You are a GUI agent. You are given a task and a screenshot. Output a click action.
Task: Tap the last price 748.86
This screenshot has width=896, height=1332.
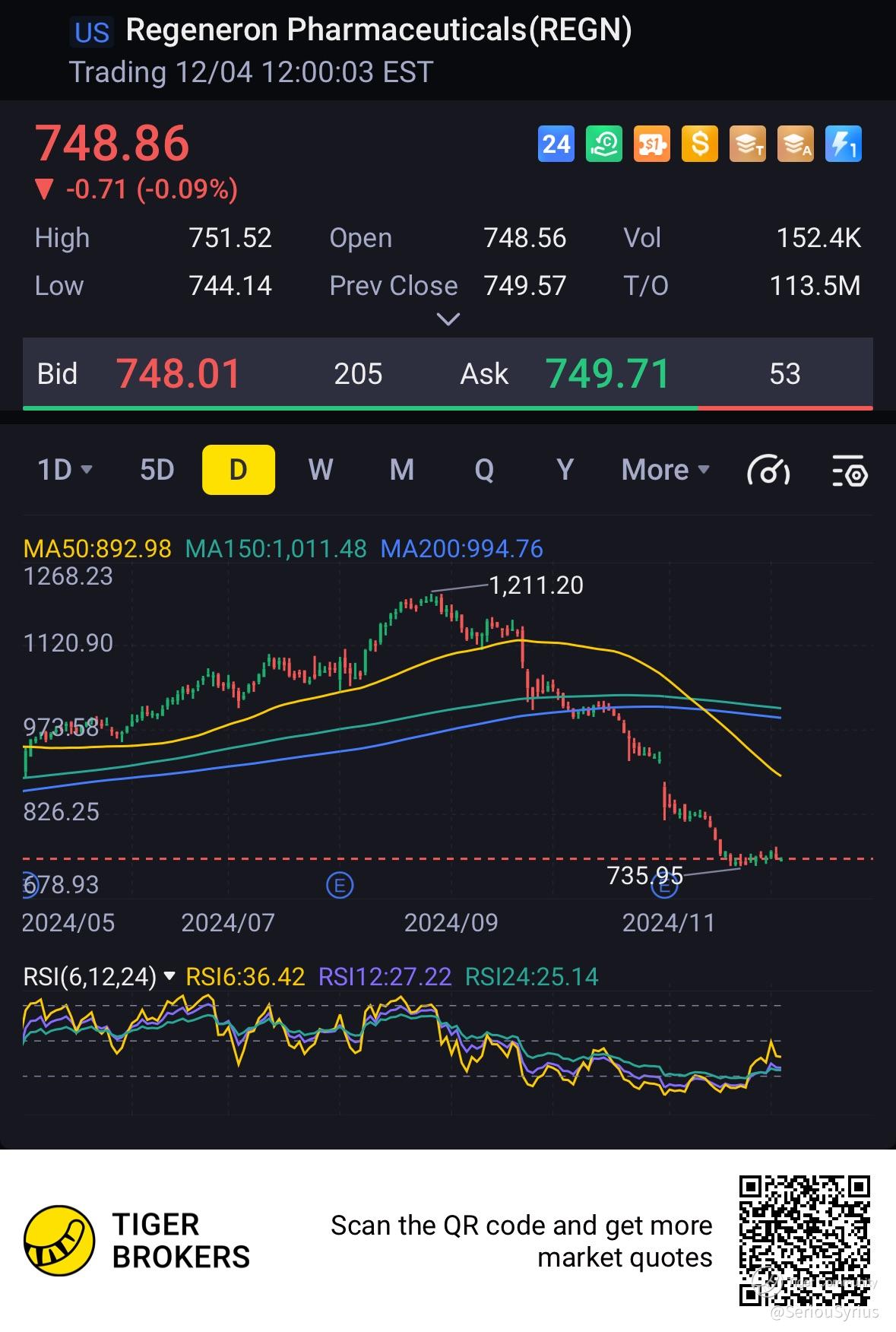click(112, 143)
